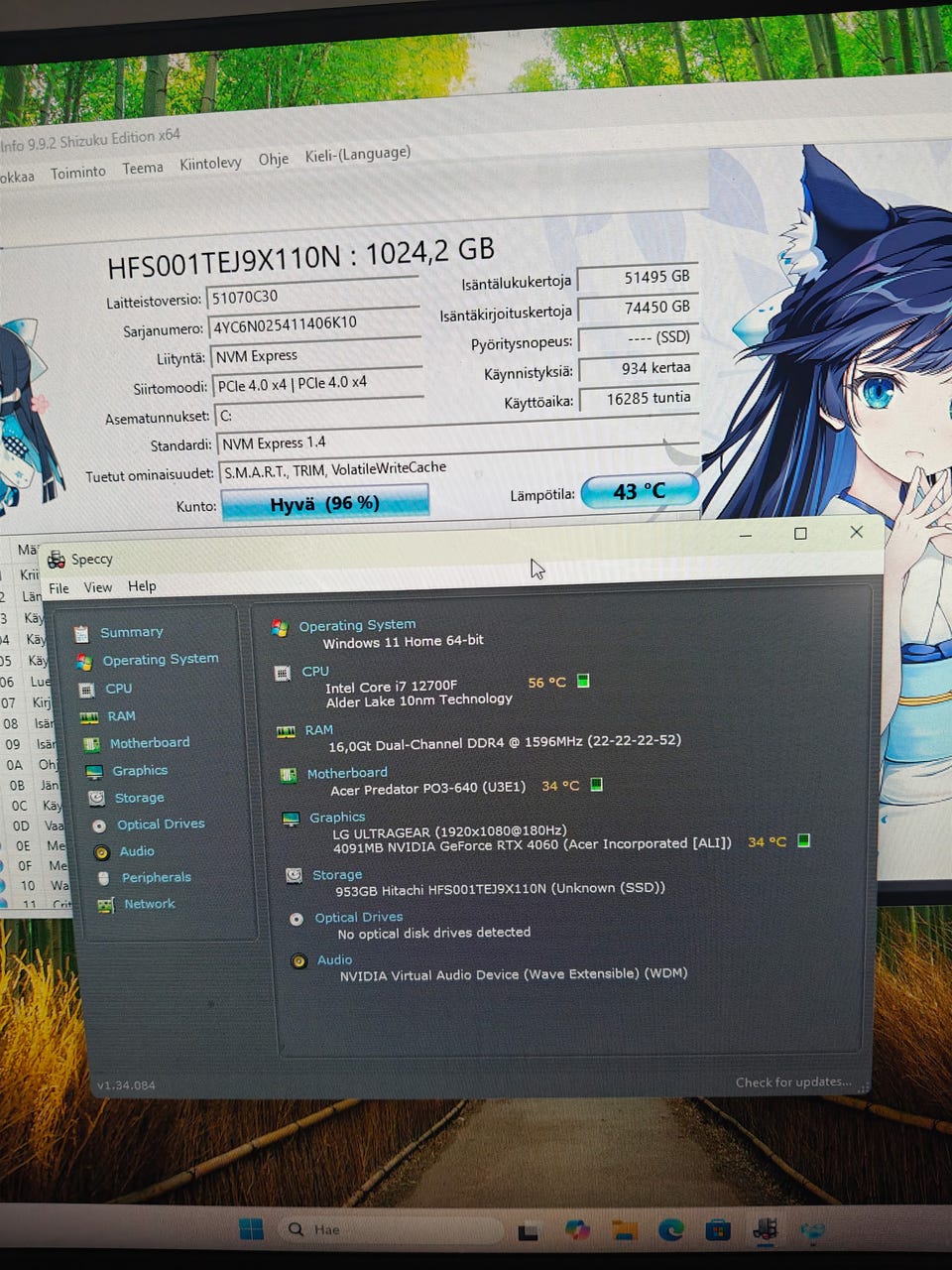Click the last taskbar icon beside Speccy

tap(812, 1231)
